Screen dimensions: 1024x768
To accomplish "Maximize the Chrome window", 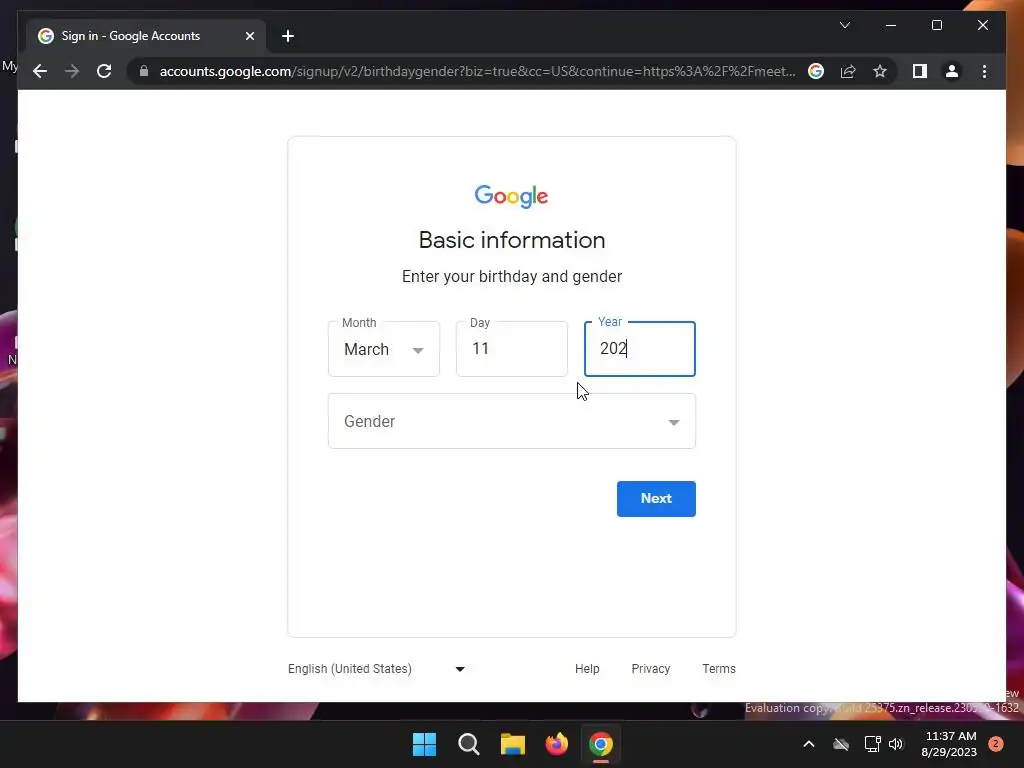I will 936,25.
